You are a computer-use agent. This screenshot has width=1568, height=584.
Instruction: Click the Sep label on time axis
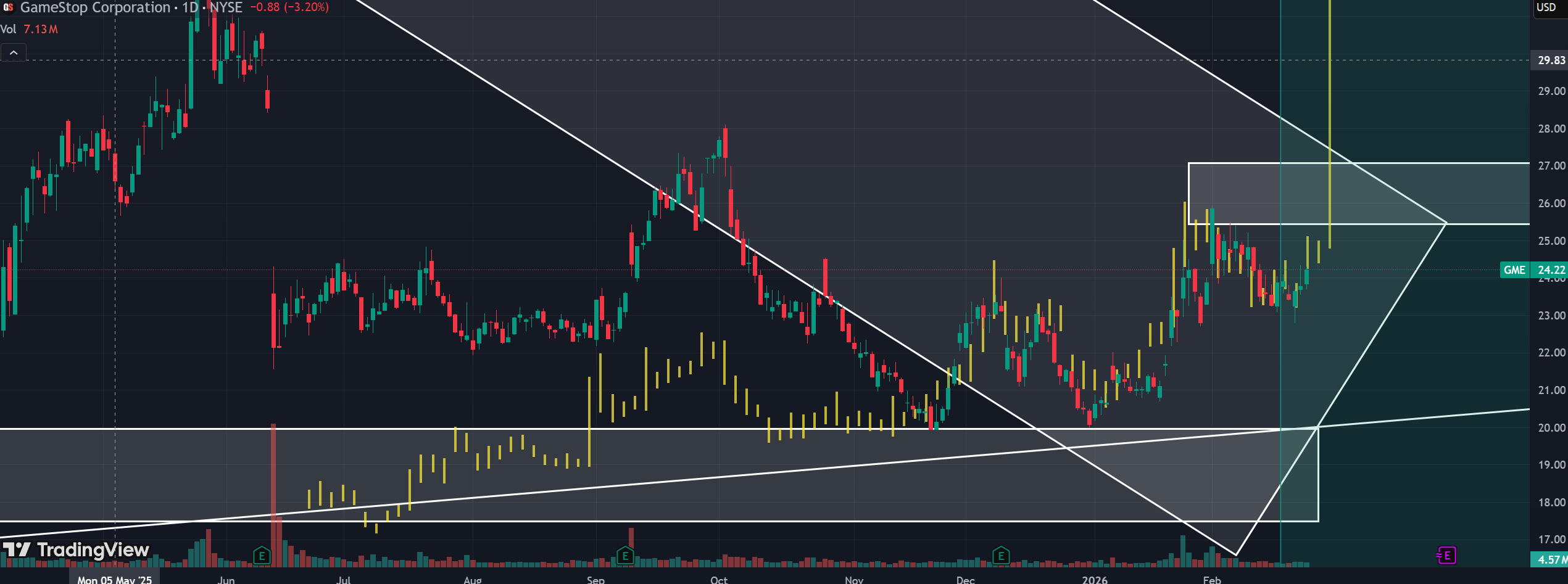(x=595, y=580)
